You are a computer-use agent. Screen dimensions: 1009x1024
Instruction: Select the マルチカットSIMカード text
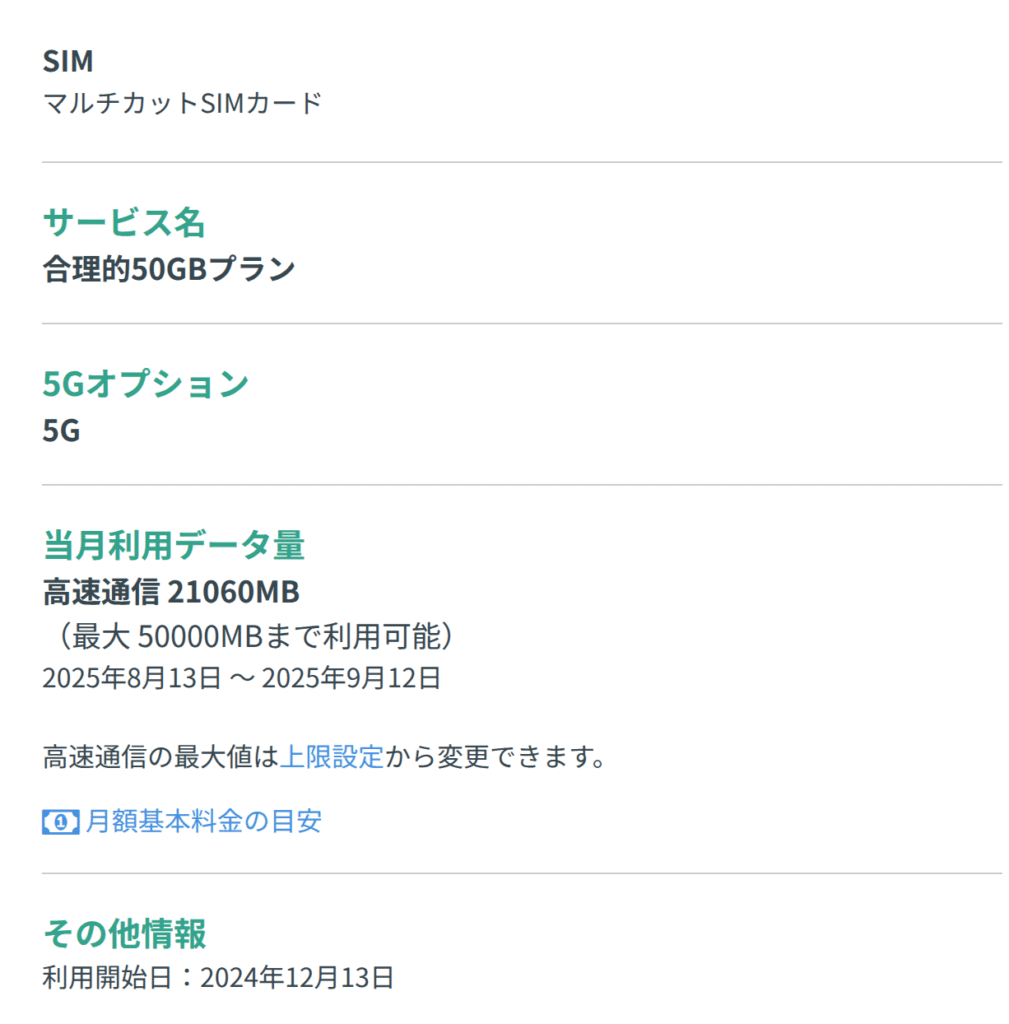tap(182, 102)
